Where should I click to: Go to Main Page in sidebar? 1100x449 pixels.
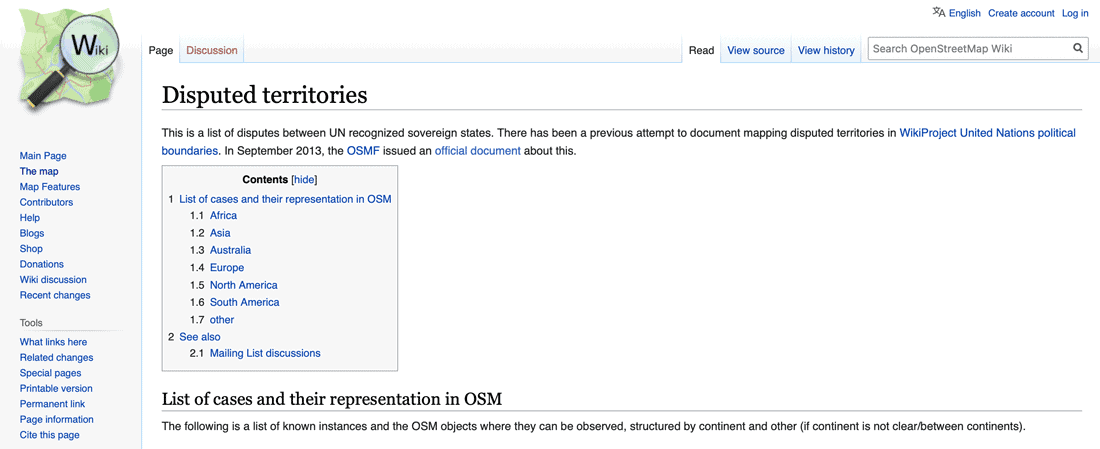coord(43,156)
